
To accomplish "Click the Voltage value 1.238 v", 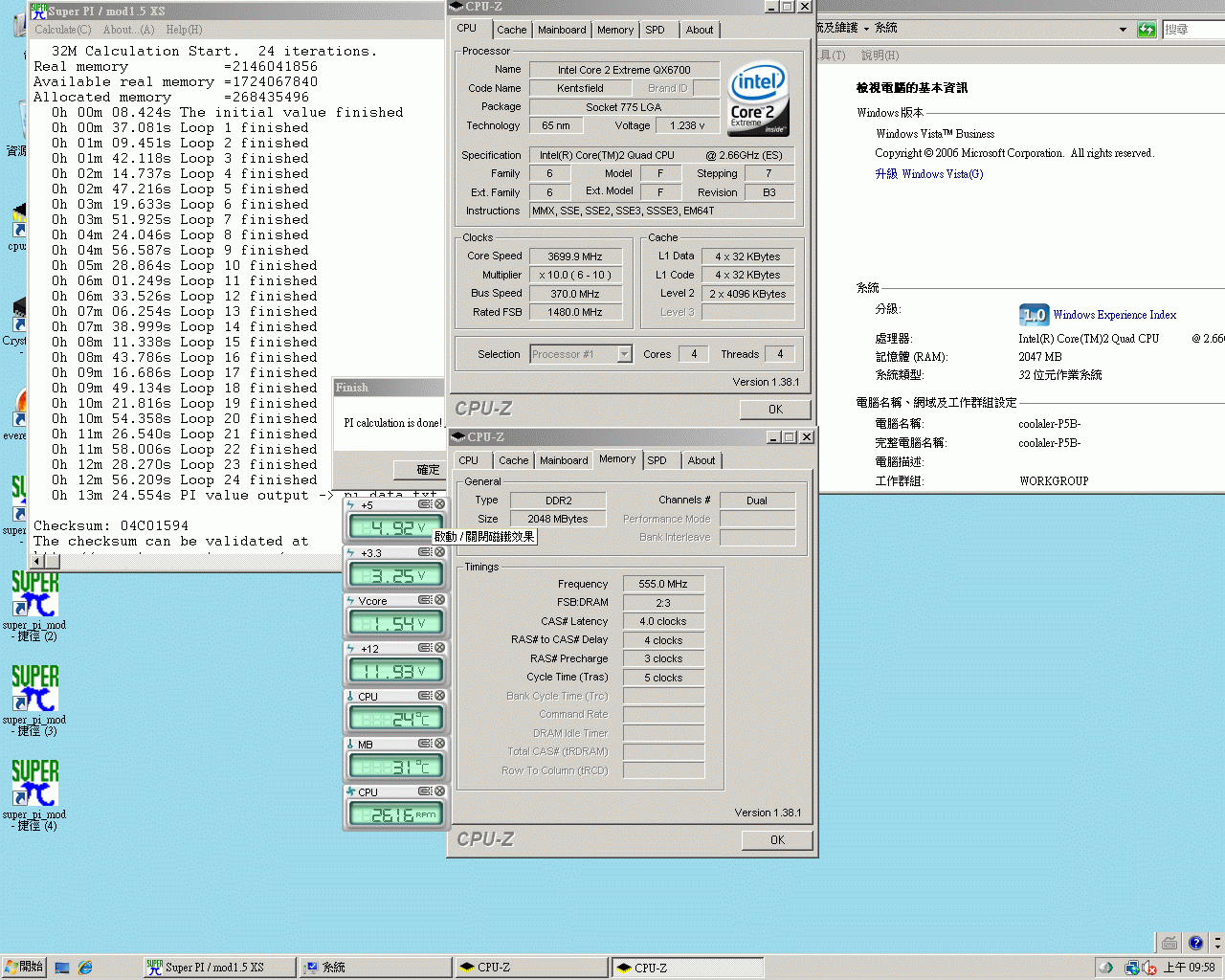I will coord(687,125).
